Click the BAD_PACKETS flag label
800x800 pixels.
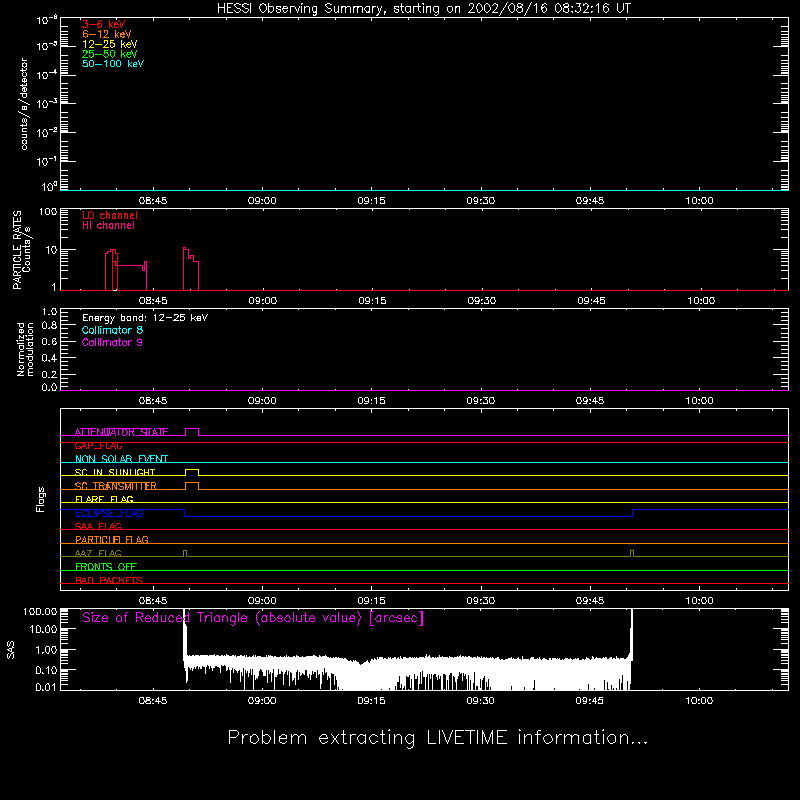pyautogui.click(x=109, y=581)
